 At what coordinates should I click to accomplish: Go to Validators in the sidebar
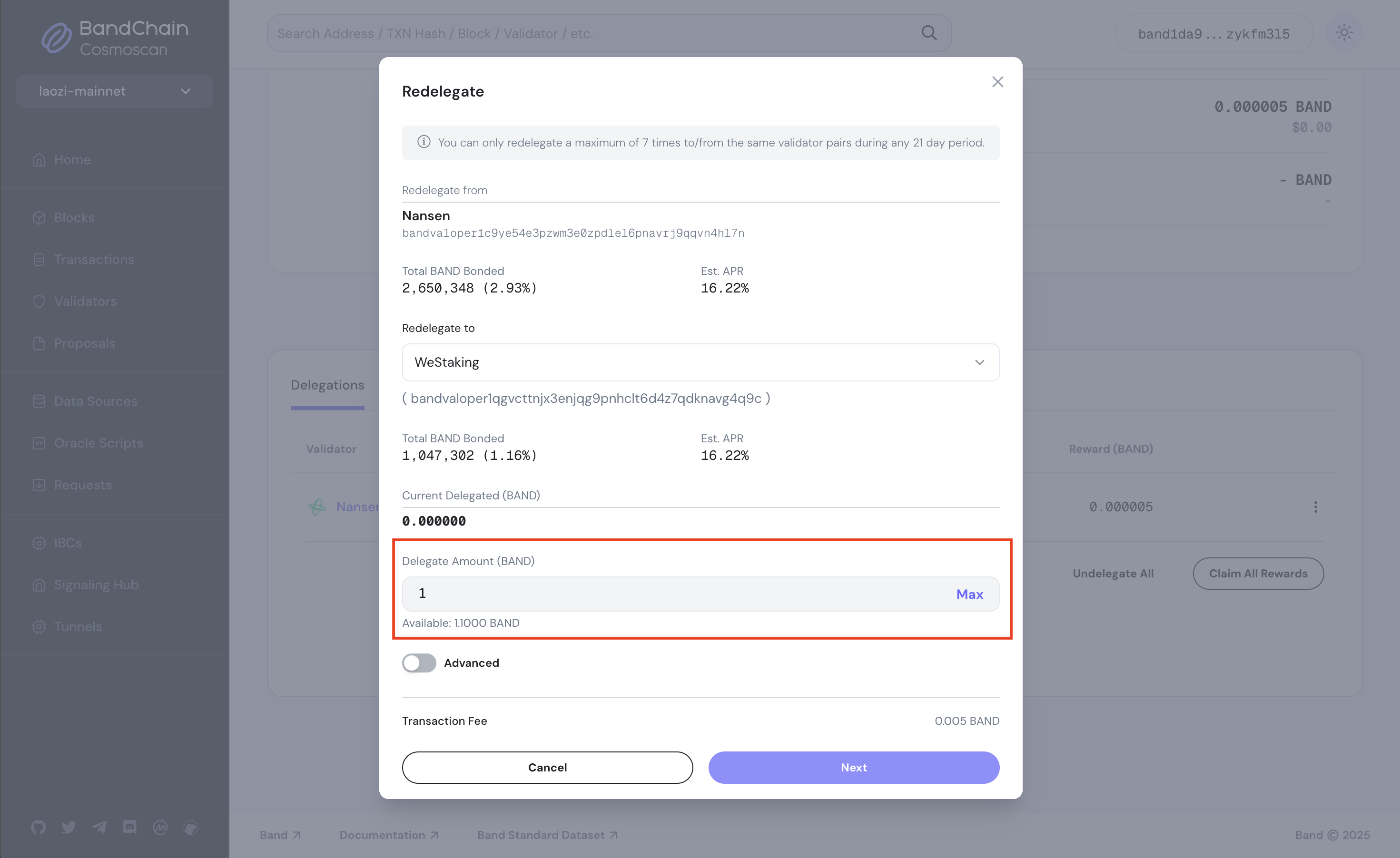[x=85, y=301]
